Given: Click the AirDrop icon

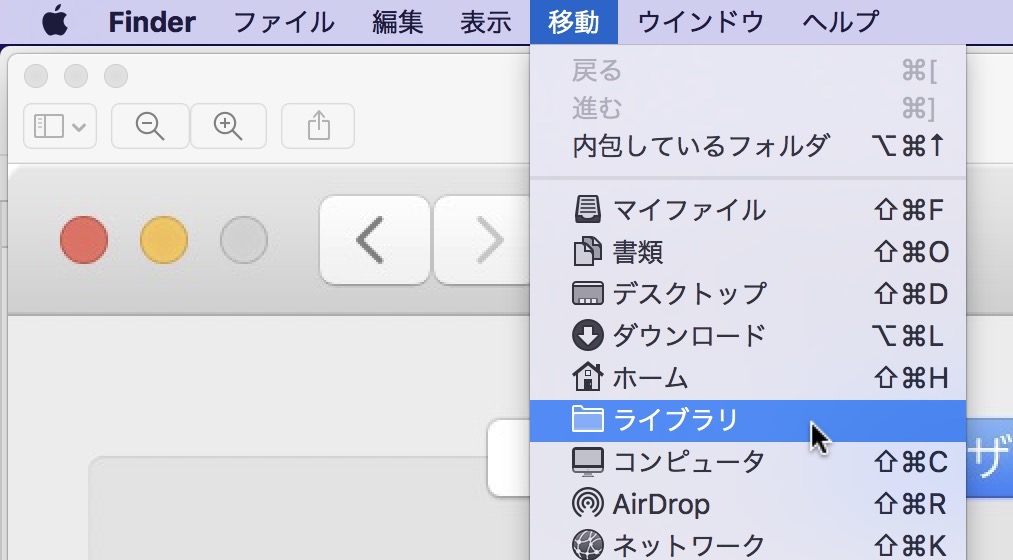Looking at the screenshot, I should point(587,503).
